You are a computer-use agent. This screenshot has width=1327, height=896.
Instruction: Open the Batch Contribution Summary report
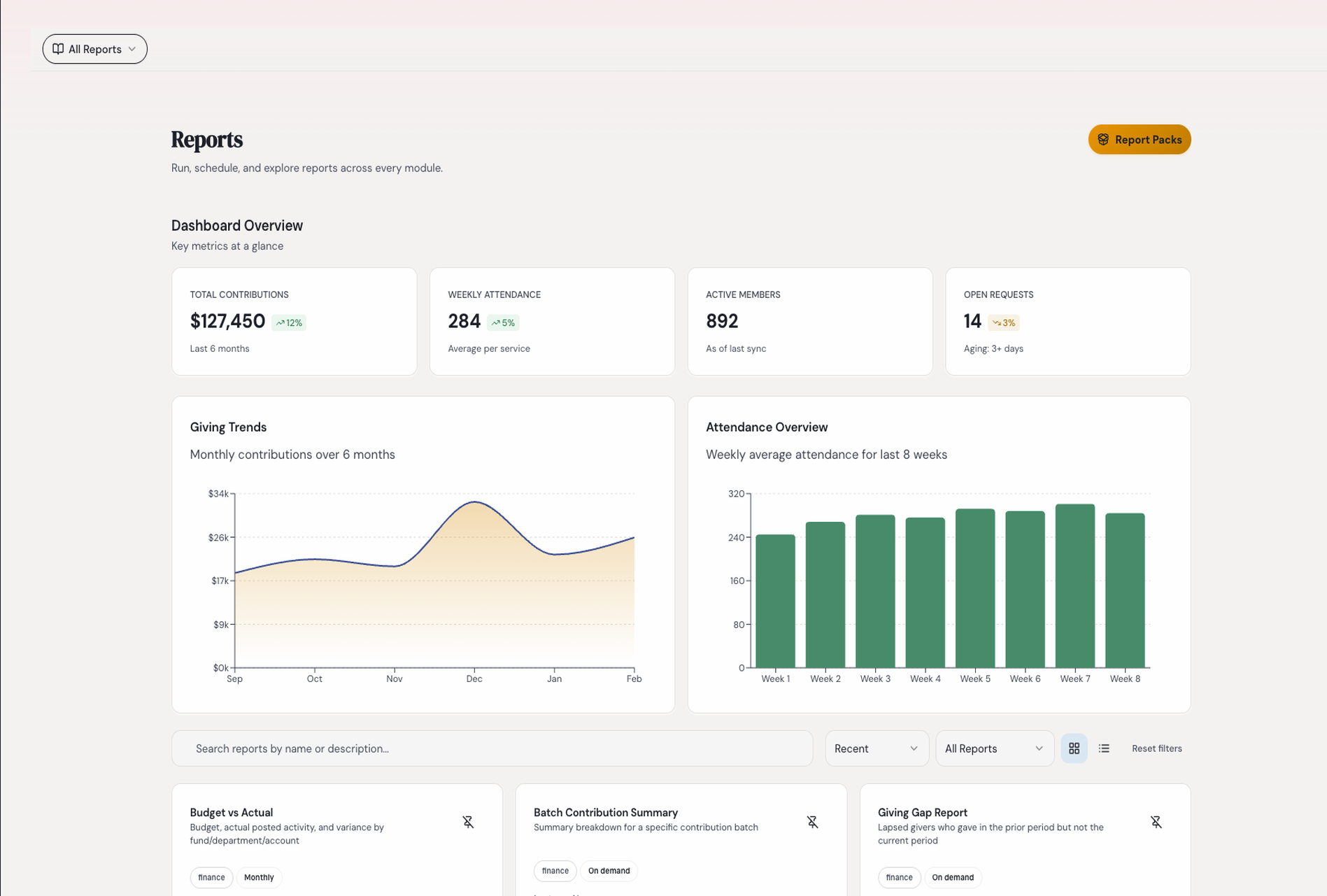(605, 812)
